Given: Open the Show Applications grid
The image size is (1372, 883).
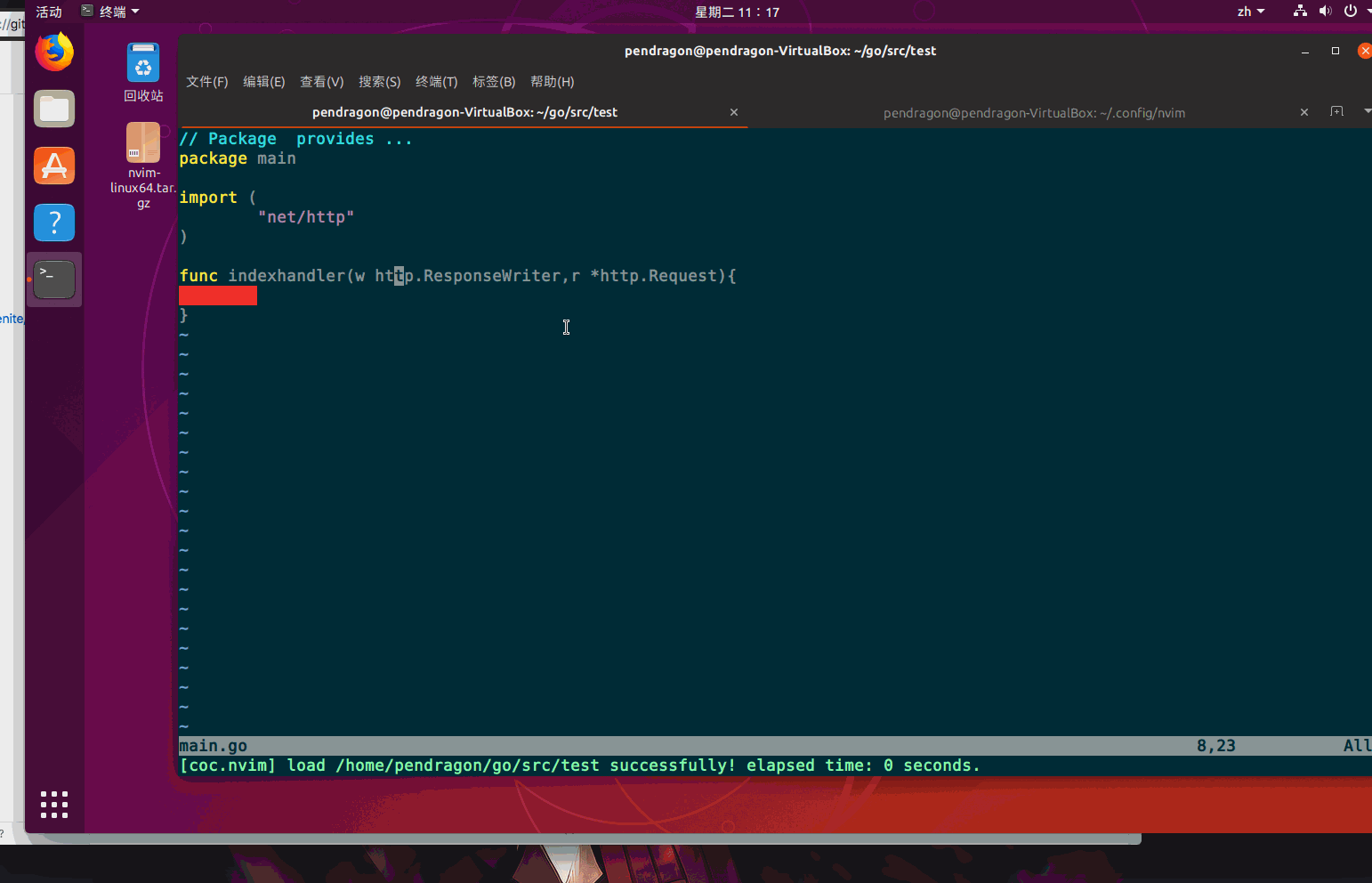Looking at the screenshot, I should point(54,805).
